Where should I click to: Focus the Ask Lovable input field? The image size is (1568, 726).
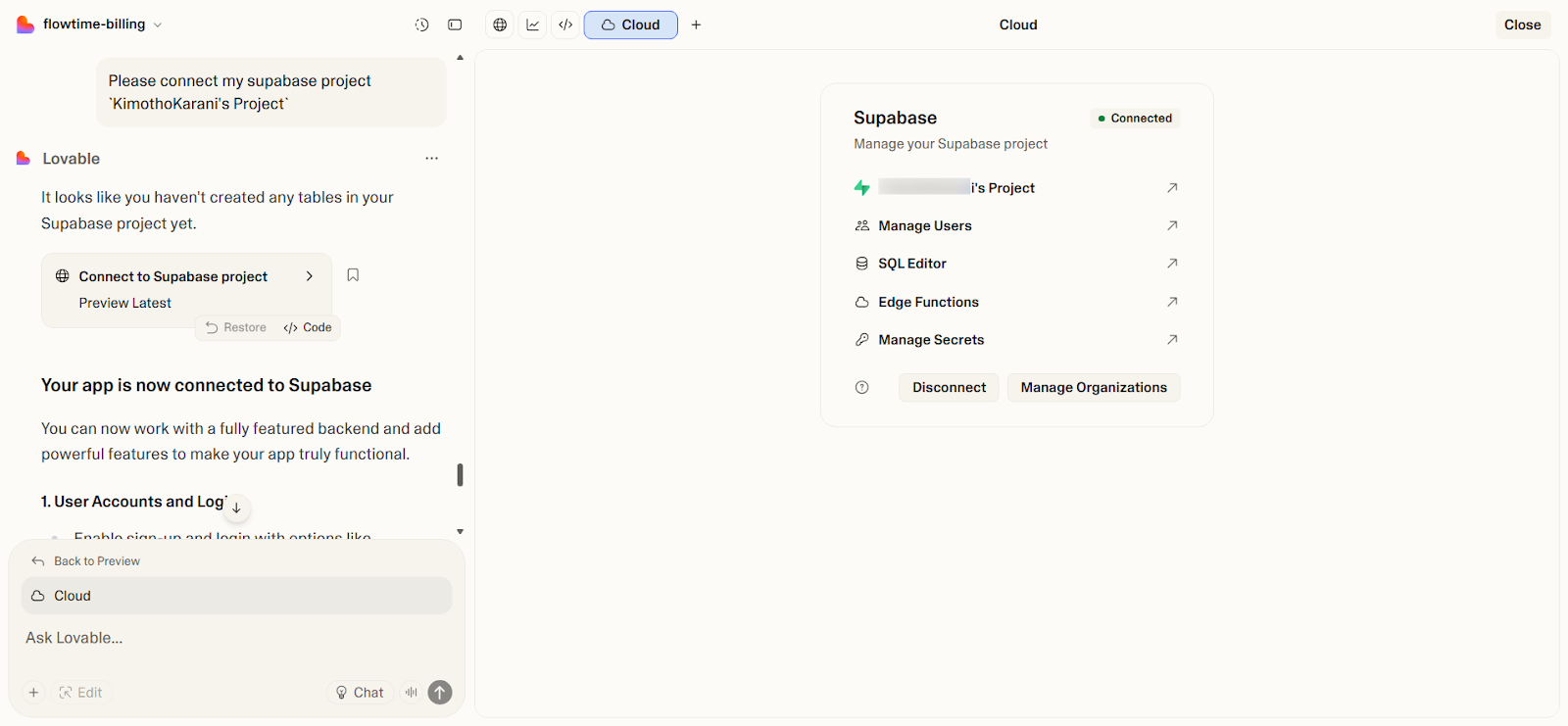237,638
